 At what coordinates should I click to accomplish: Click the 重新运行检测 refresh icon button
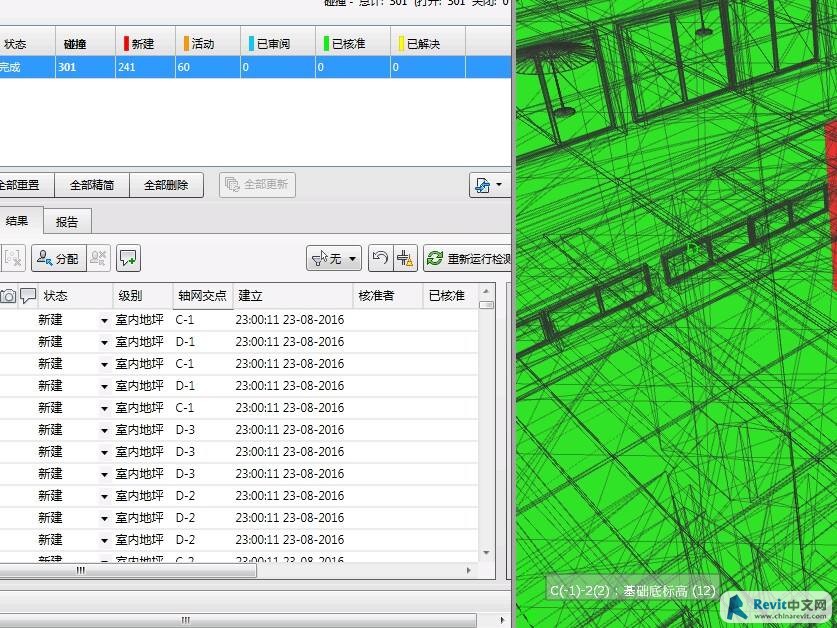click(467, 258)
